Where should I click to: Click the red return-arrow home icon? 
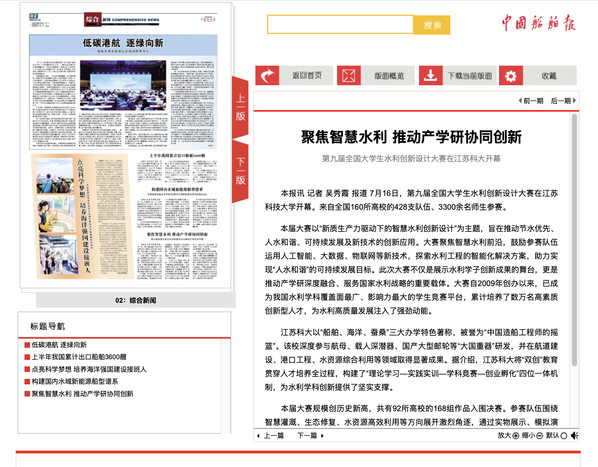tap(267, 75)
